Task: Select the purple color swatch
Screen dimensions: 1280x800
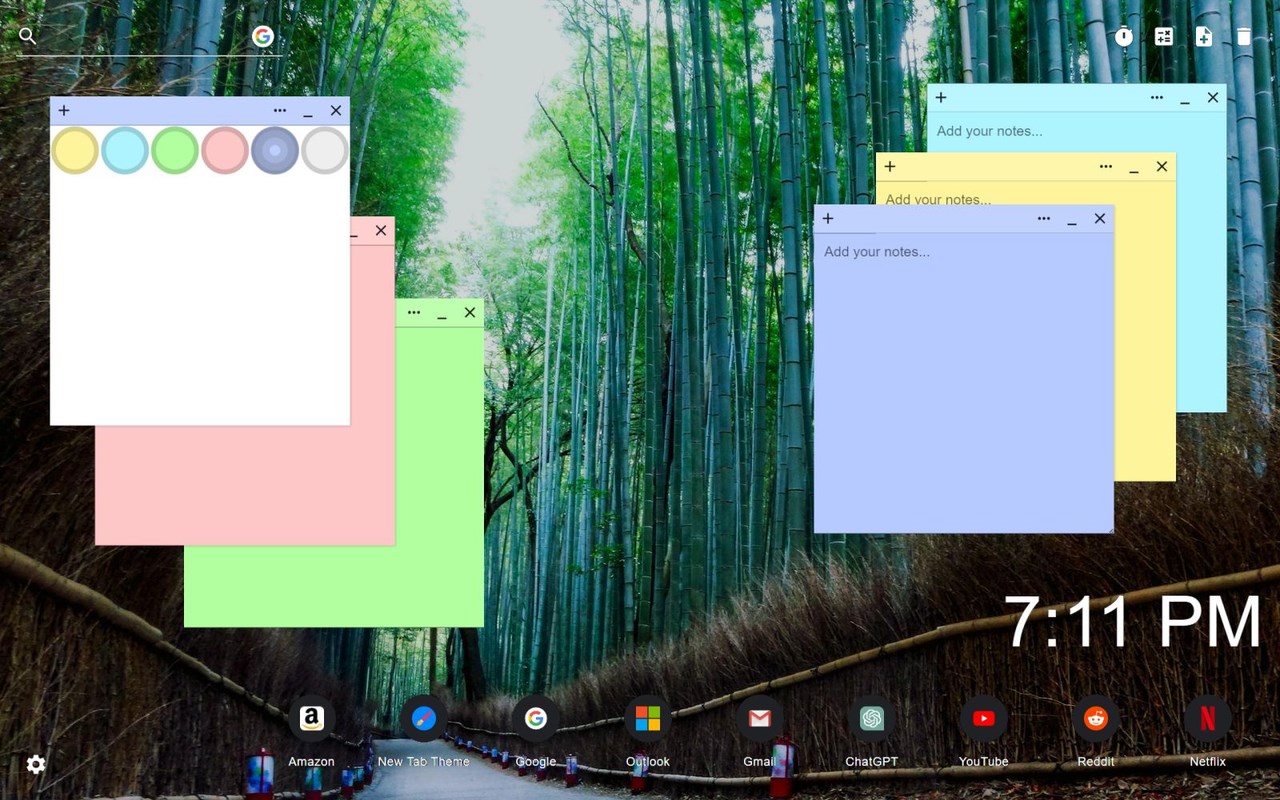Action: point(275,151)
